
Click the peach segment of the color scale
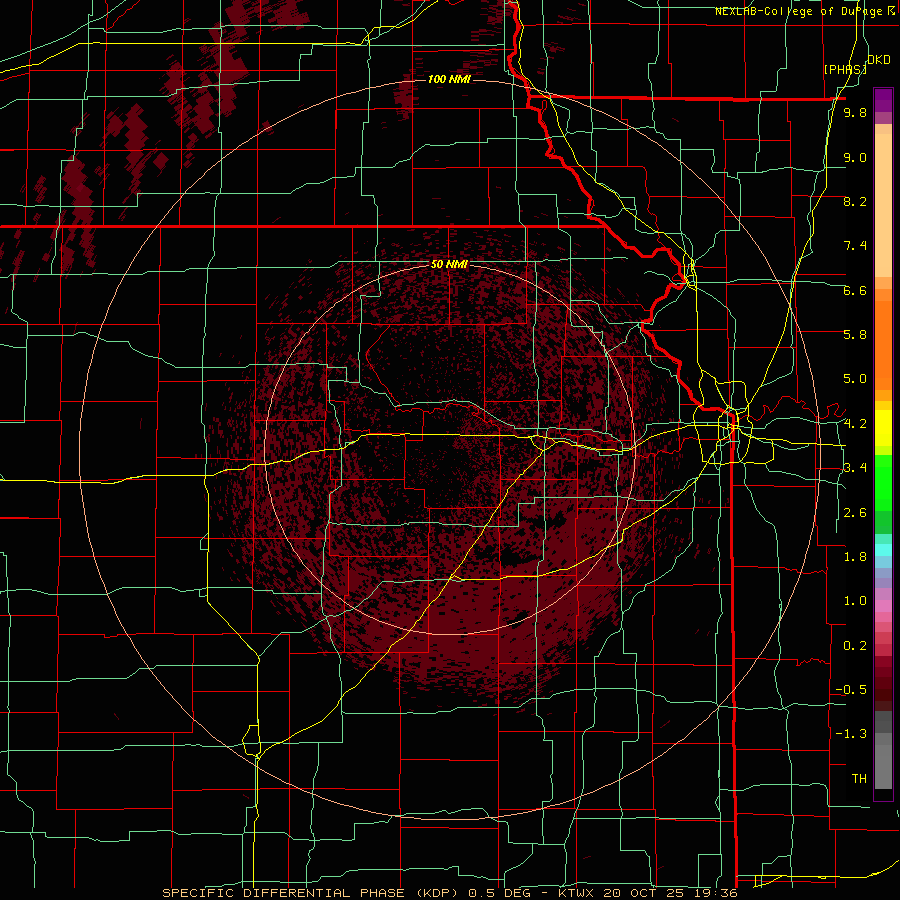point(883,201)
